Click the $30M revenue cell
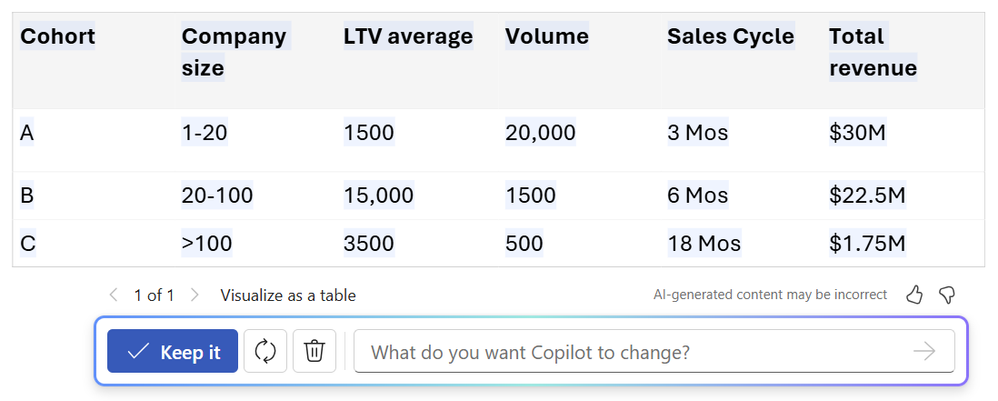 (857, 132)
